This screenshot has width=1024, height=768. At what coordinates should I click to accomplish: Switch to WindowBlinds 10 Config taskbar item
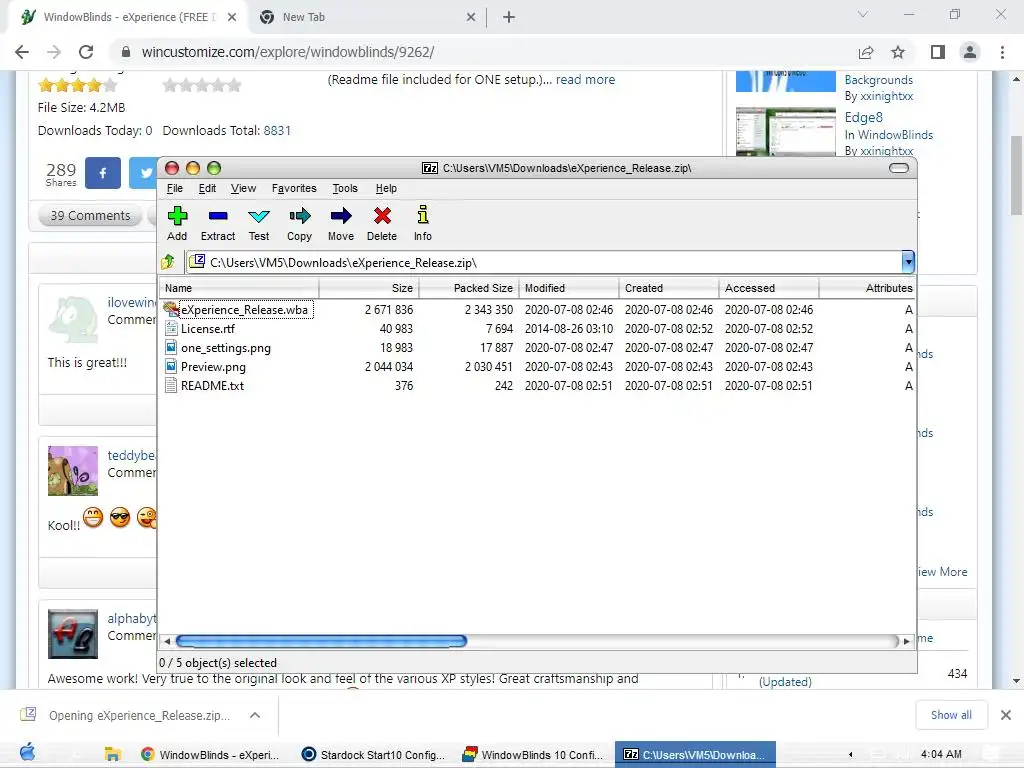pos(534,754)
